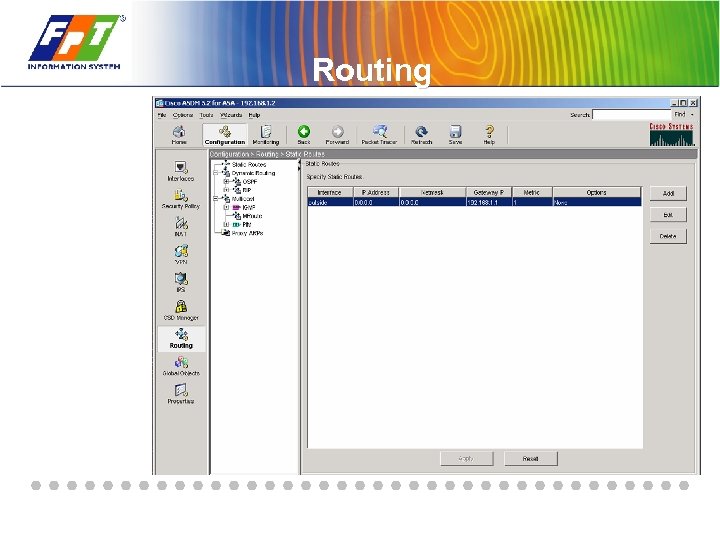The width and height of the screenshot is (720, 540).
Task: Select Static Routes in the tree
Action: 249,164
